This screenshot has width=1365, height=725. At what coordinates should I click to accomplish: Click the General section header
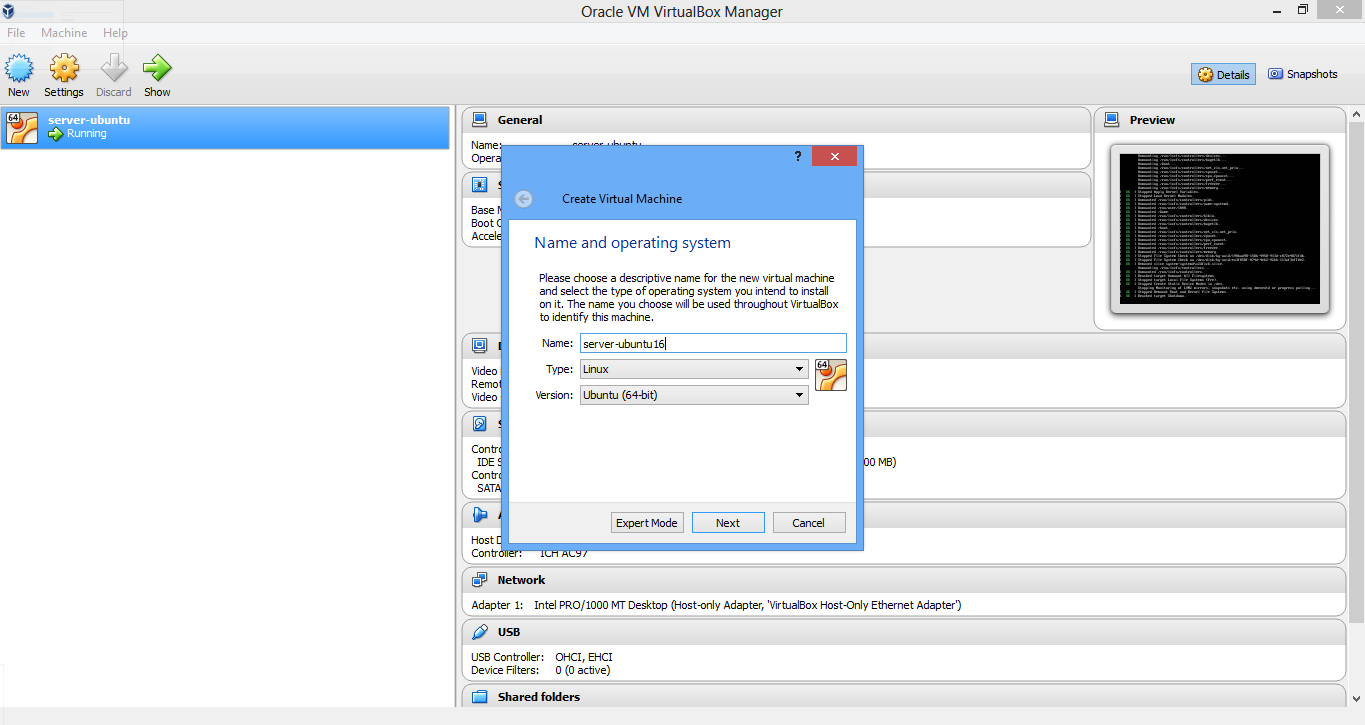(x=776, y=120)
